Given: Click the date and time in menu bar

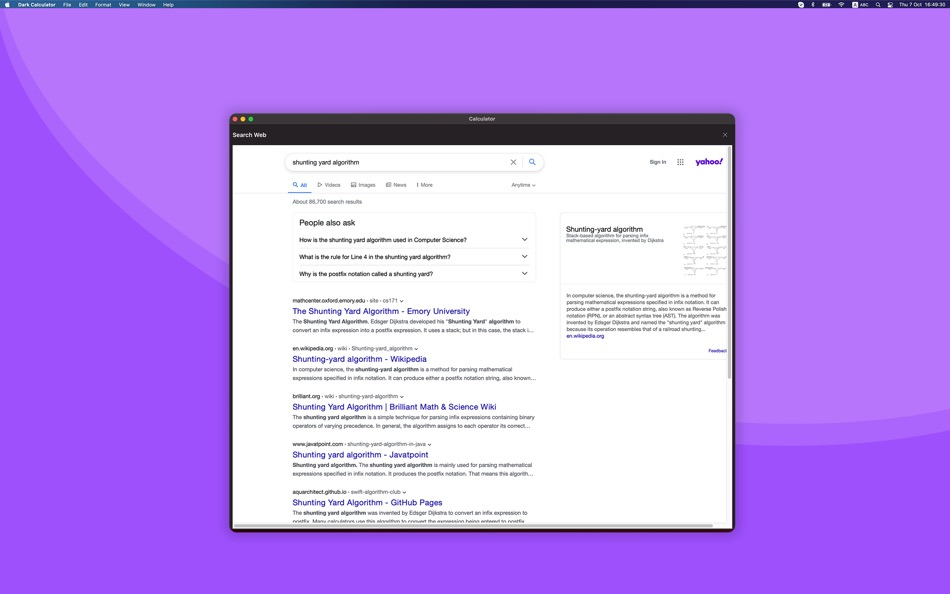Looking at the screenshot, I should [x=922, y=4].
